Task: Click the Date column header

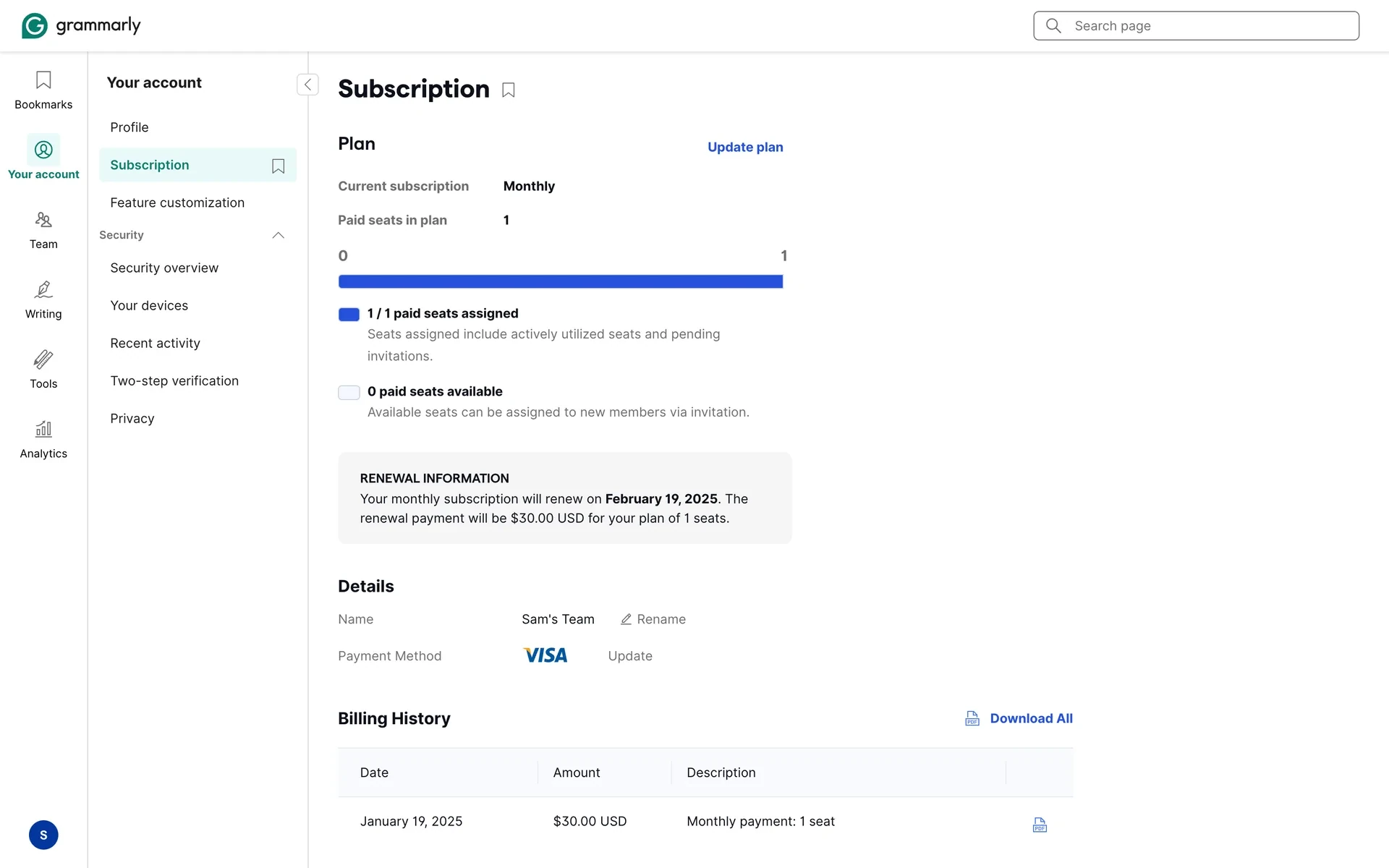Action: pos(374,773)
